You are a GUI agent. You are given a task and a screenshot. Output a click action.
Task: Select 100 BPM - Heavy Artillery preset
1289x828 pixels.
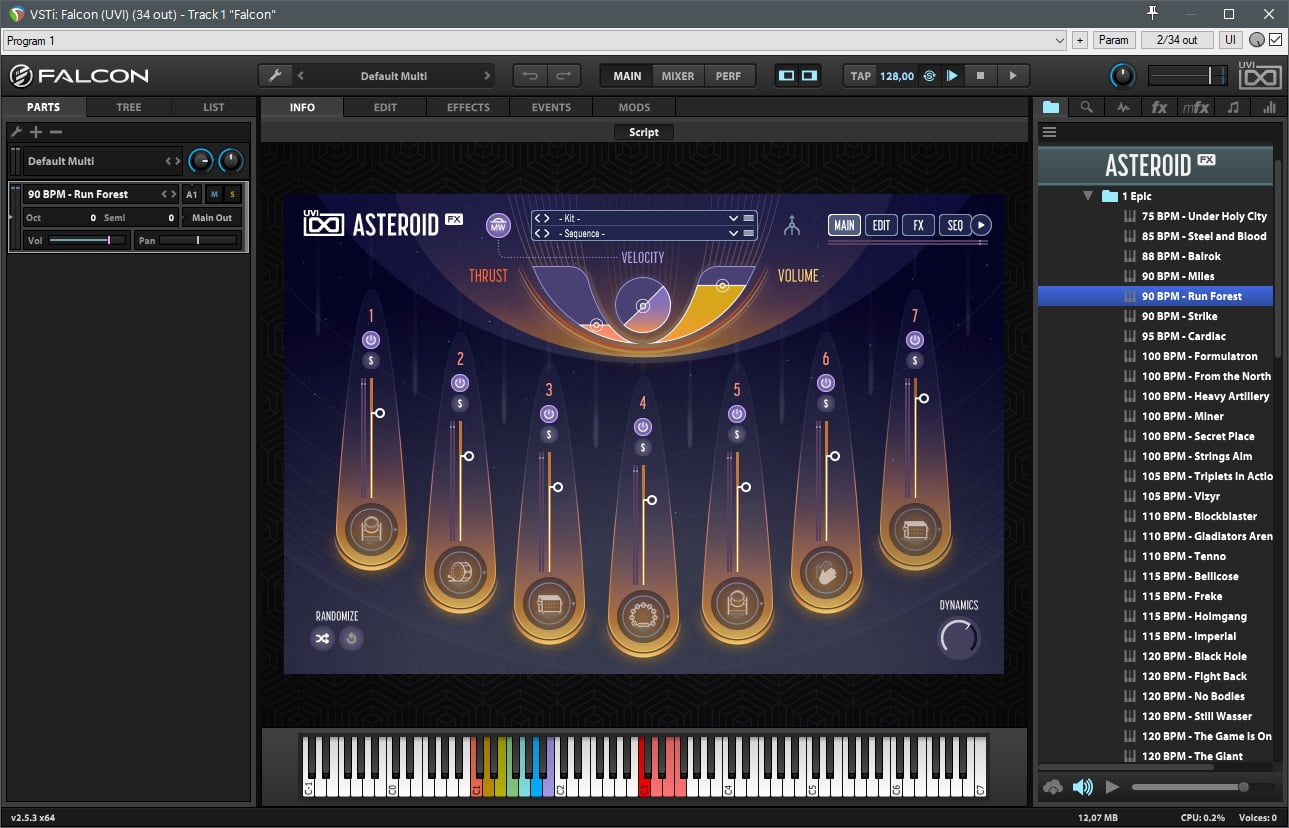(x=1205, y=396)
